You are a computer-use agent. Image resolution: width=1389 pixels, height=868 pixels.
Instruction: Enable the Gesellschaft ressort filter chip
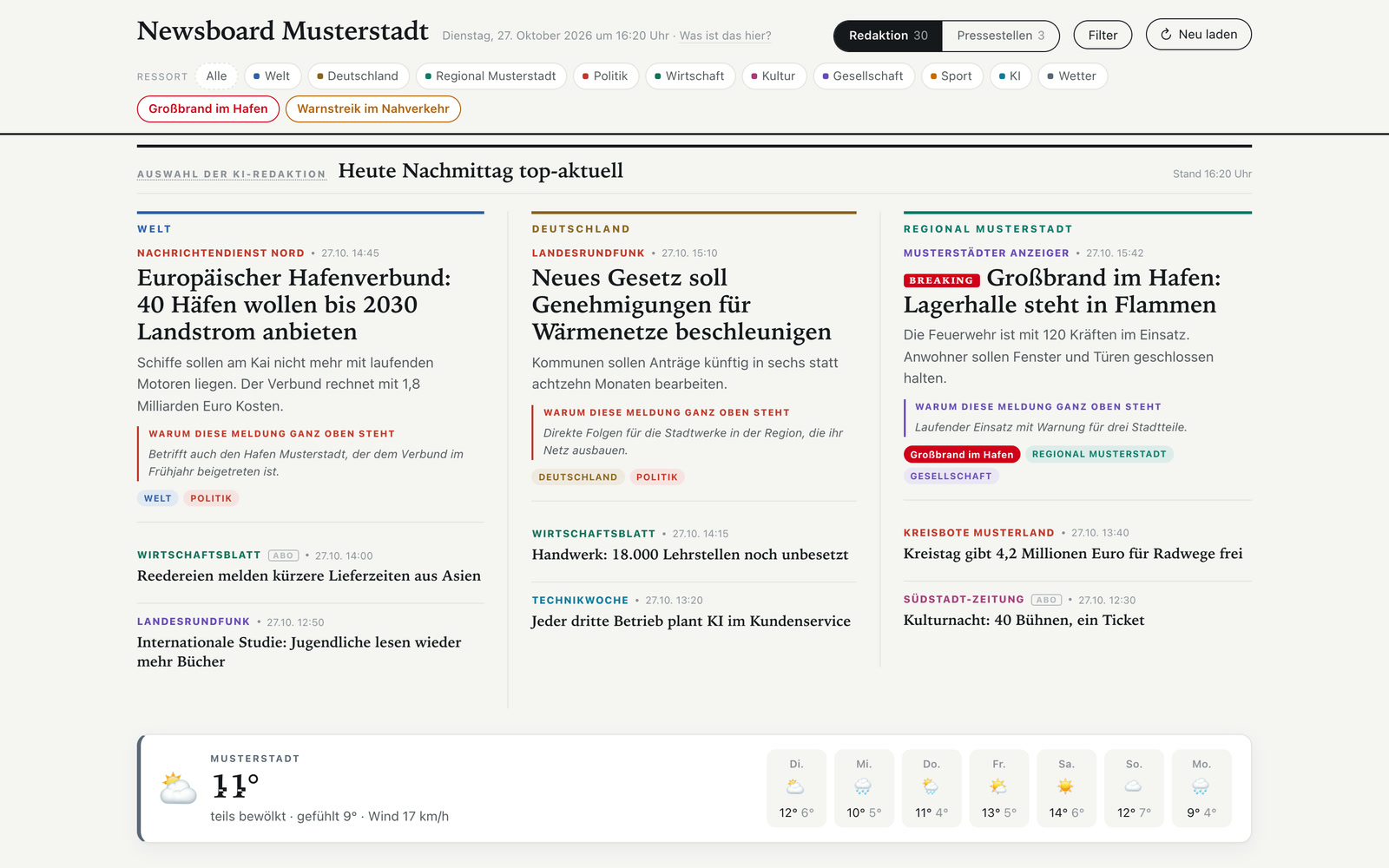point(864,76)
